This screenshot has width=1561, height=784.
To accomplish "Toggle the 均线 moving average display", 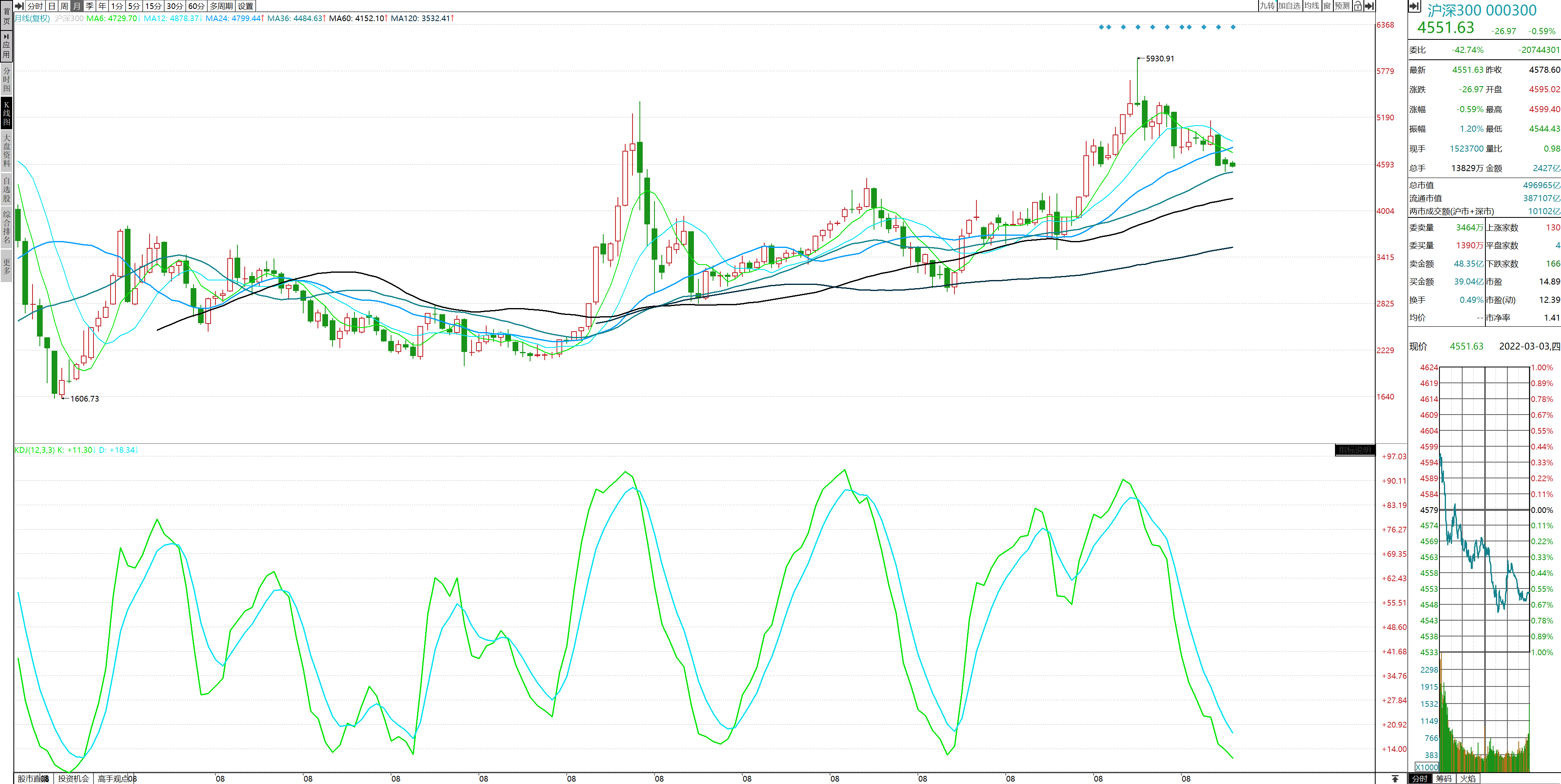I will pos(1312,6).
